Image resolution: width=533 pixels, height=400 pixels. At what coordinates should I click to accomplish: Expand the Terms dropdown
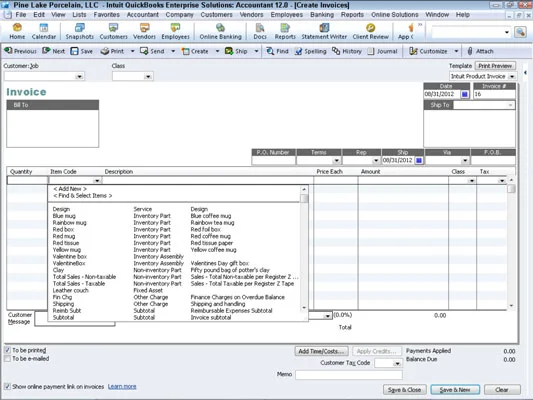coord(336,160)
